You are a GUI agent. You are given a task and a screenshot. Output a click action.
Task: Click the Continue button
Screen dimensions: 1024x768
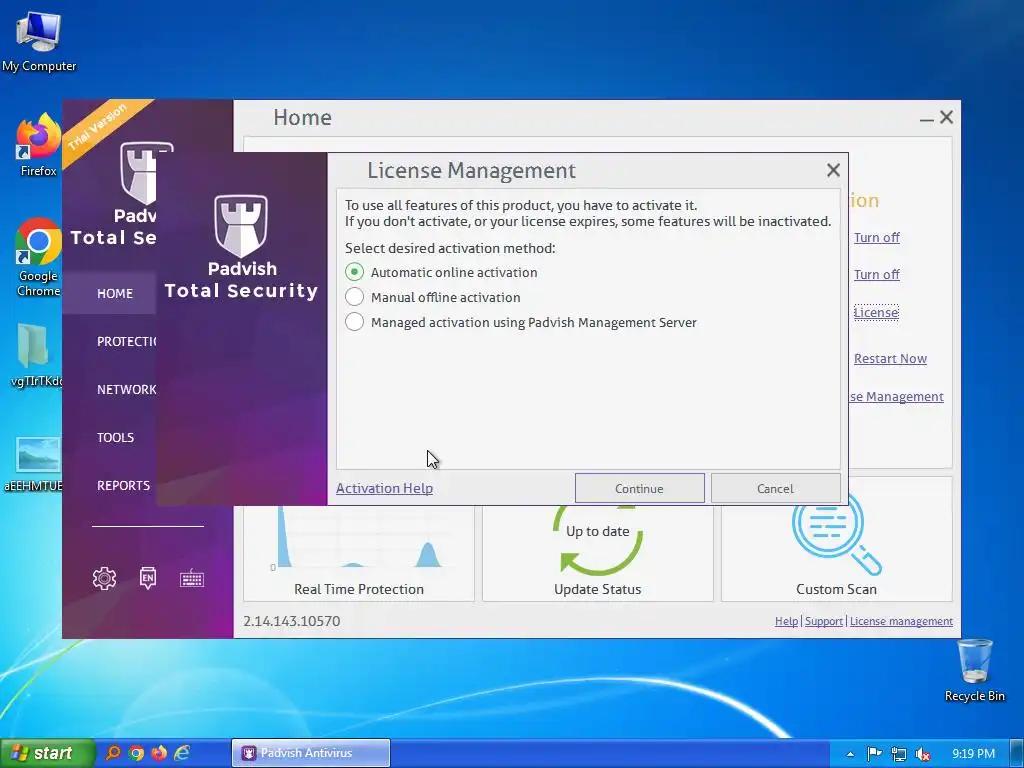tap(639, 488)
